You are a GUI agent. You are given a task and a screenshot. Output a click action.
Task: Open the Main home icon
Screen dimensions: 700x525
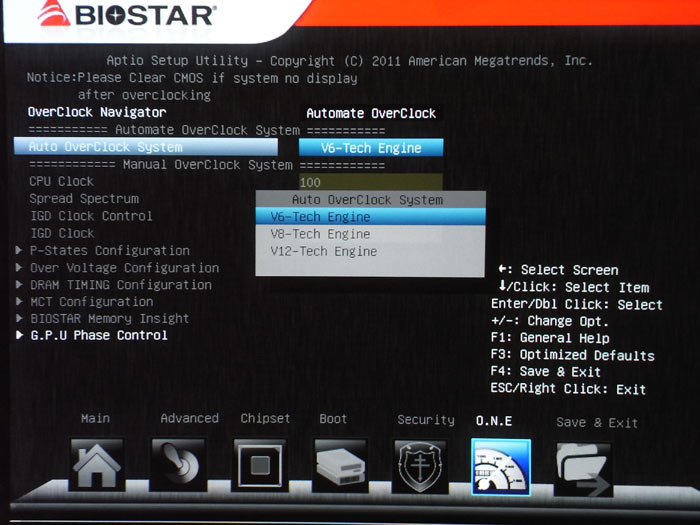click(96, 465)
